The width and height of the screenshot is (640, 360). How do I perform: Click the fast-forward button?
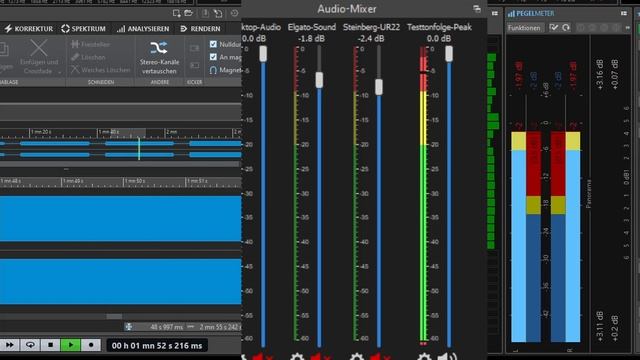coord(10,345)
